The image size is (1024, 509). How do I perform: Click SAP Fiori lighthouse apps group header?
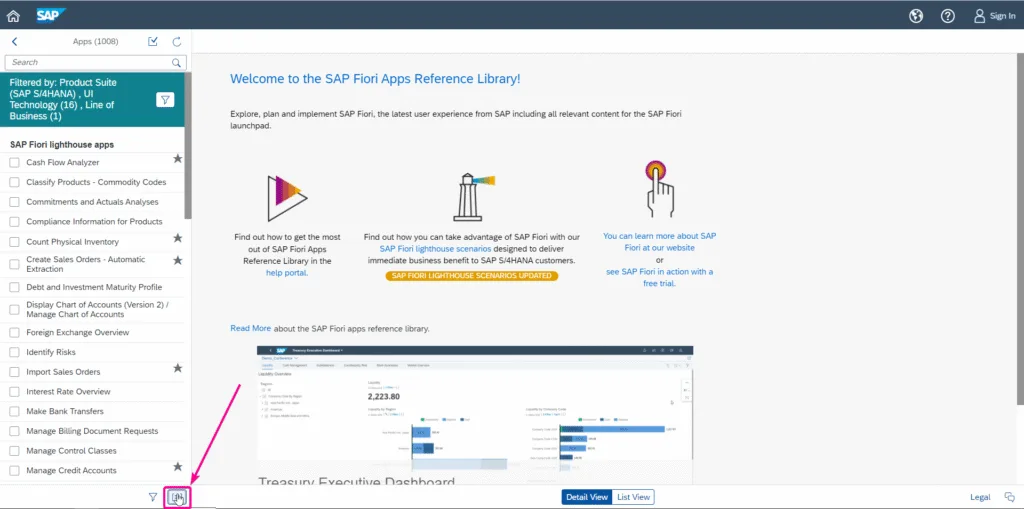tap(62, 144)
